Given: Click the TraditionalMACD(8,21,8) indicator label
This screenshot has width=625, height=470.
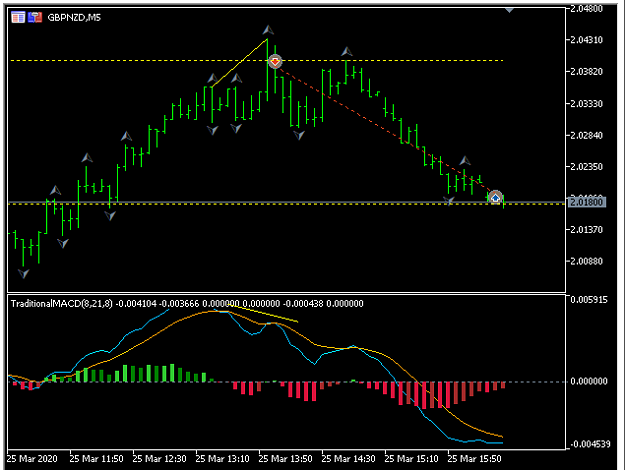Looking at the screenshot, I should [62, 304].
